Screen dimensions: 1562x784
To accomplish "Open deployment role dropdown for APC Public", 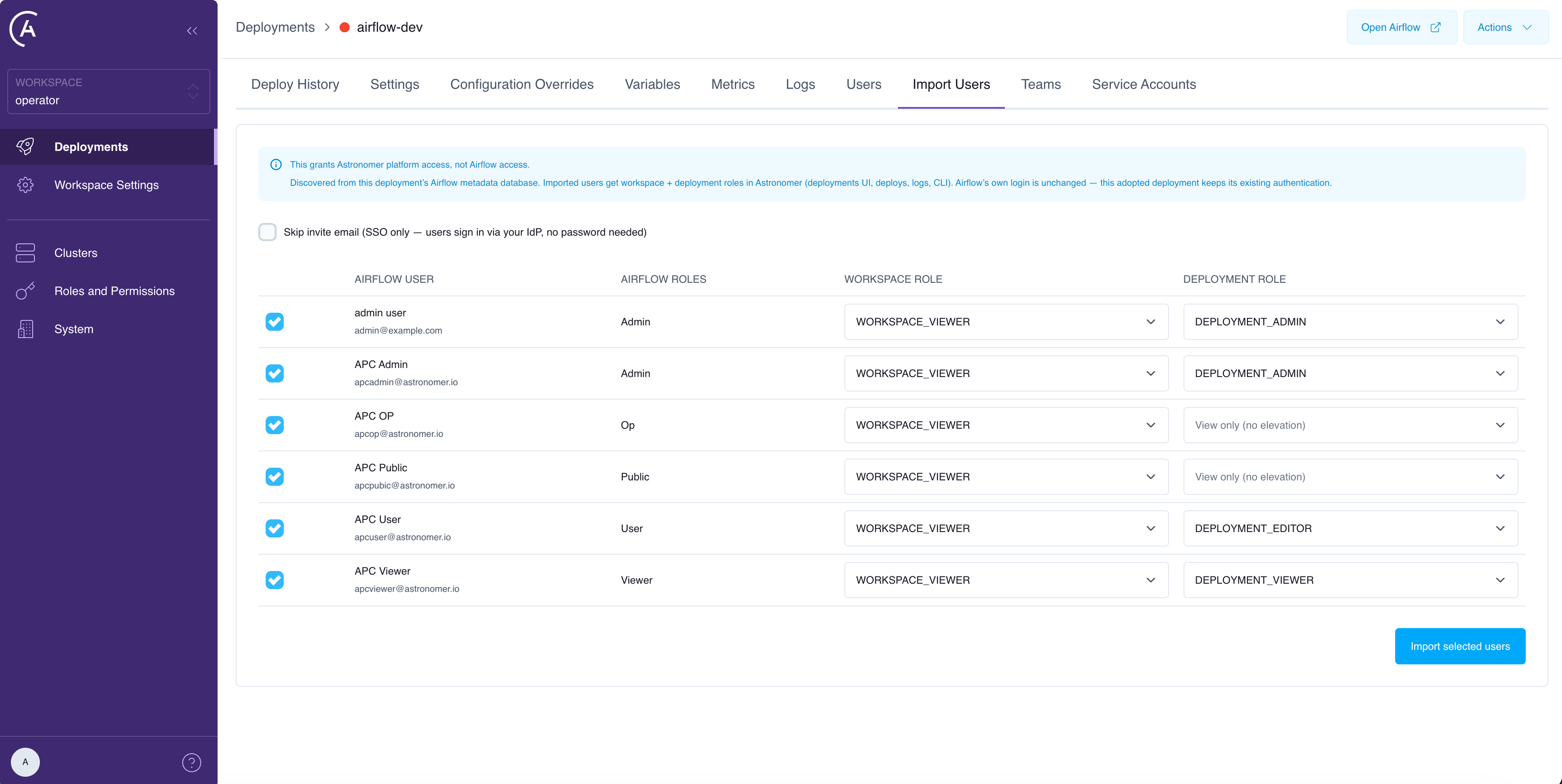I will coord(1350,477).
